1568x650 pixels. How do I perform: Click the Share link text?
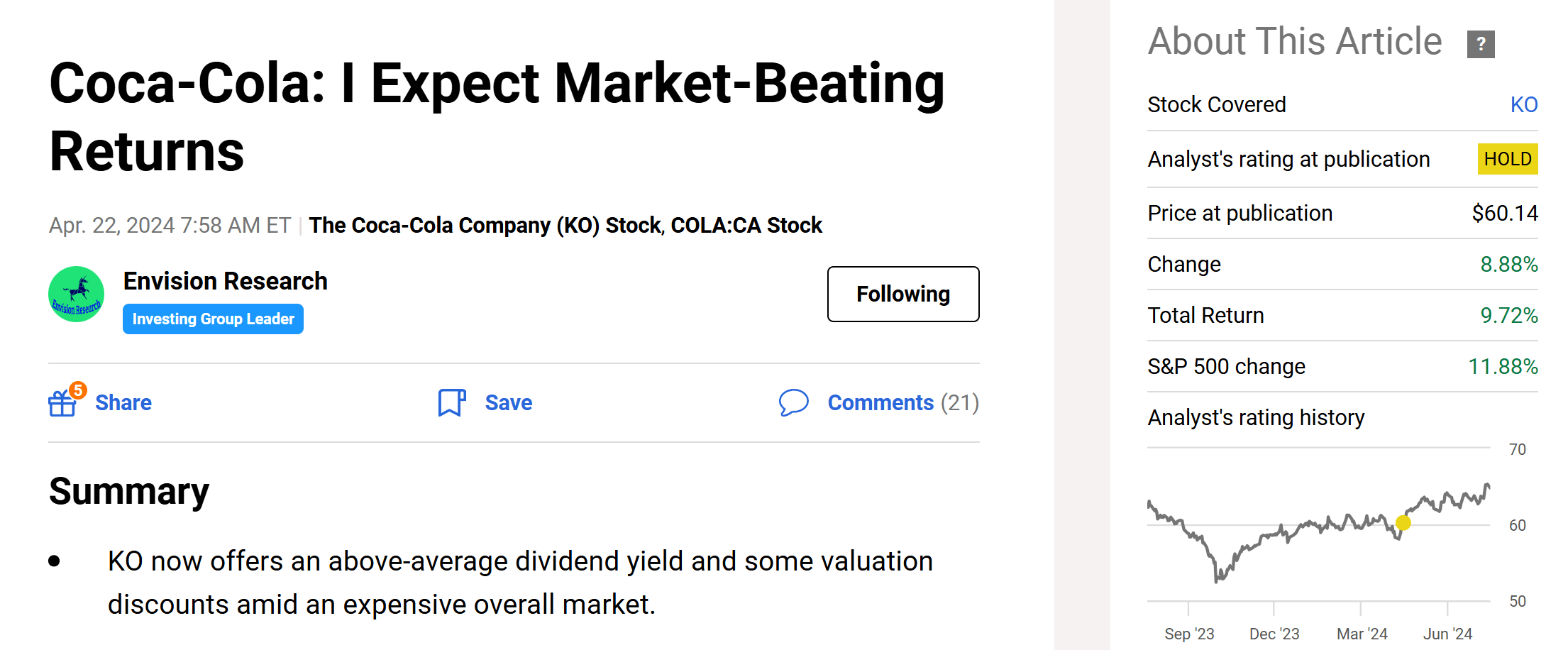tap(123, 402)
